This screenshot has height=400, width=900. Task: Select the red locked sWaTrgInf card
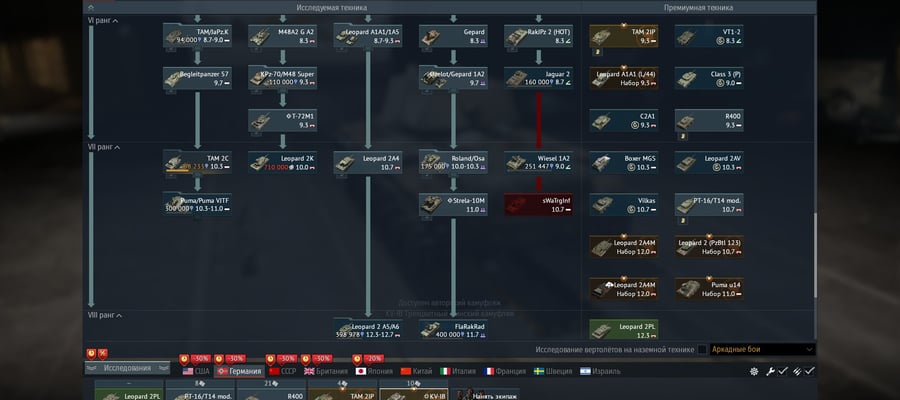[x=538, y=204]
